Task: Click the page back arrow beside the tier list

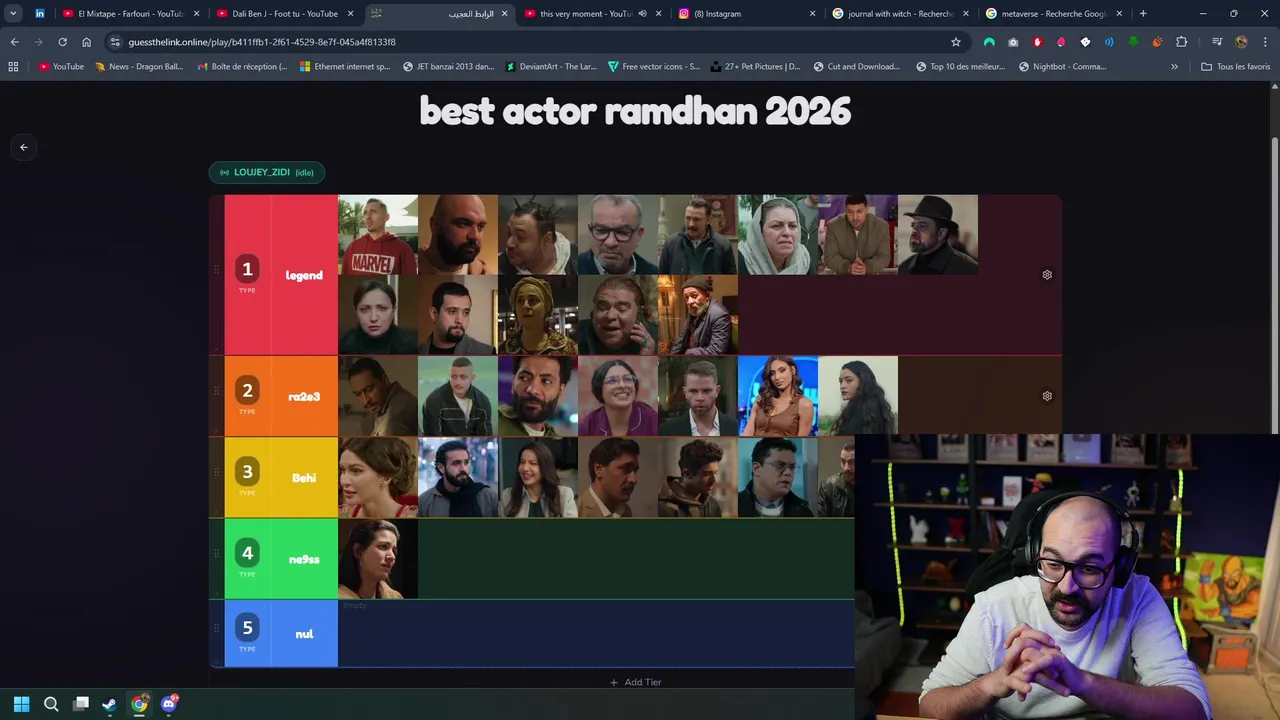Action: (x=24, y=147)
